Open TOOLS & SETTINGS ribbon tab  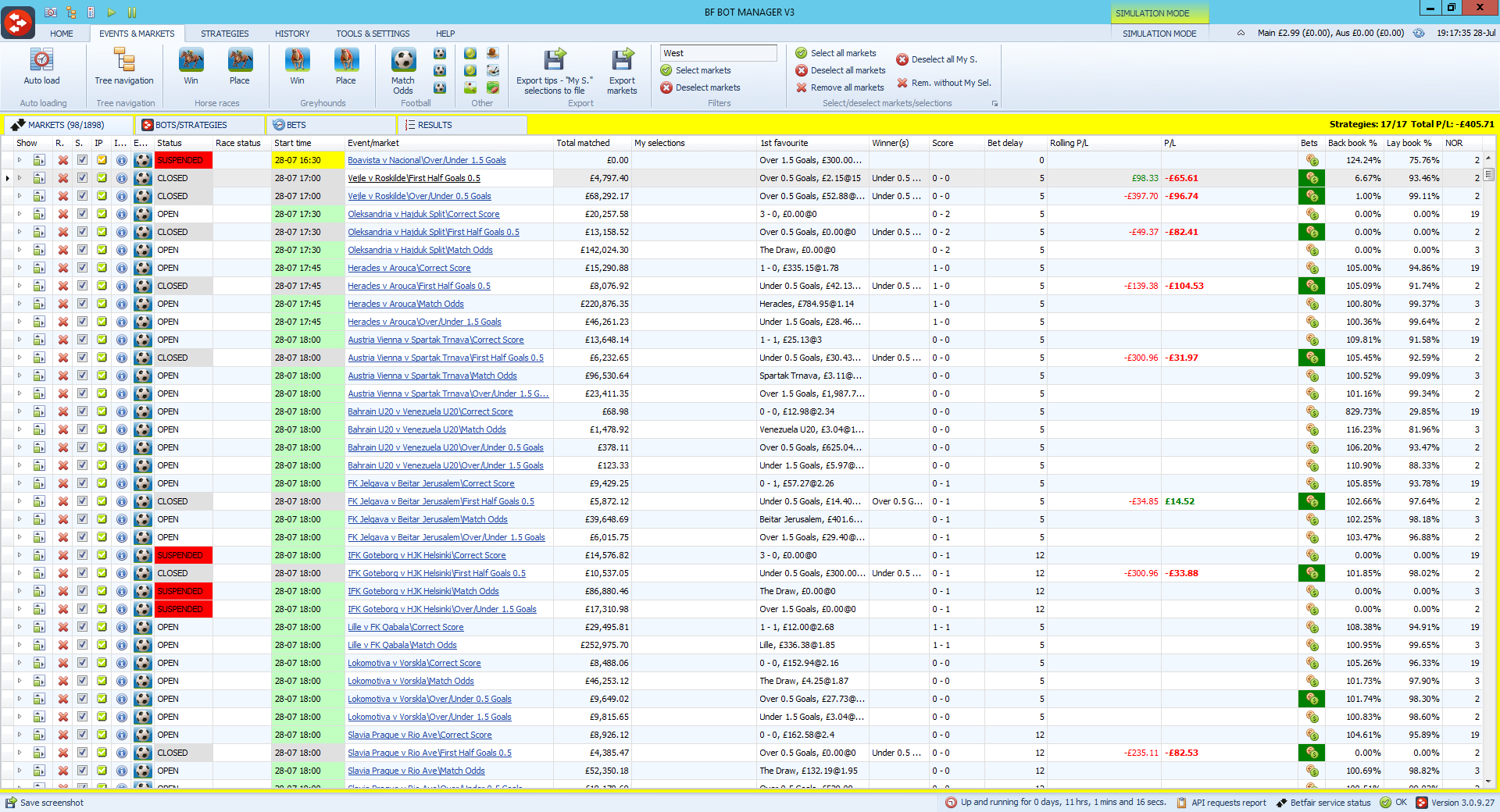point(373,34)
